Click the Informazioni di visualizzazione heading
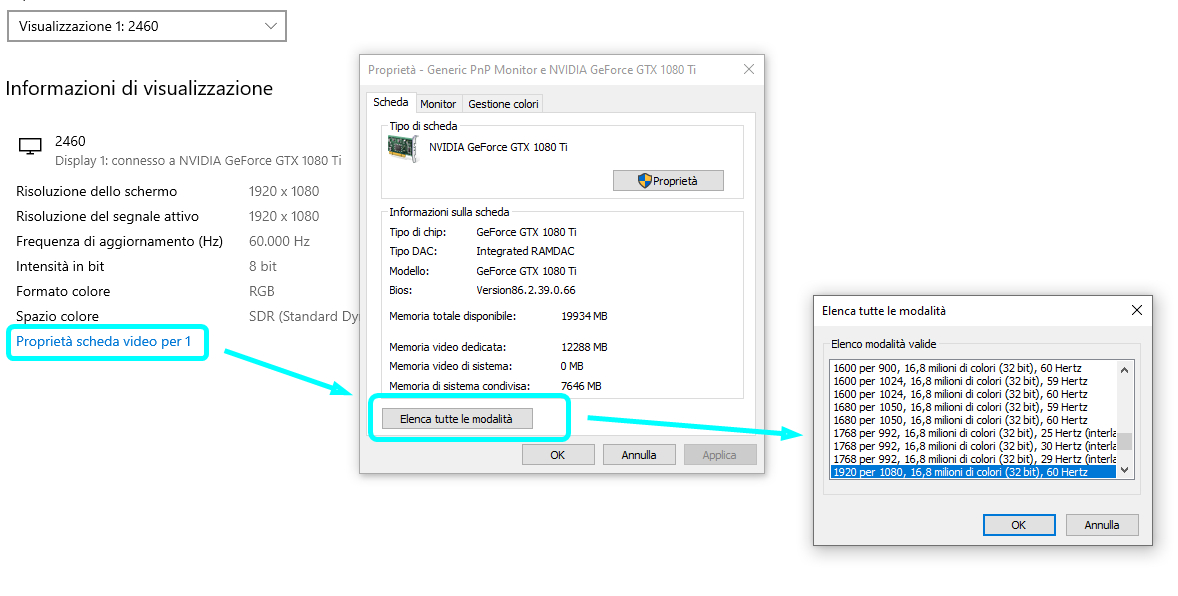The width and height of the screenshot is (1178, 596). [x=139, y=89]
